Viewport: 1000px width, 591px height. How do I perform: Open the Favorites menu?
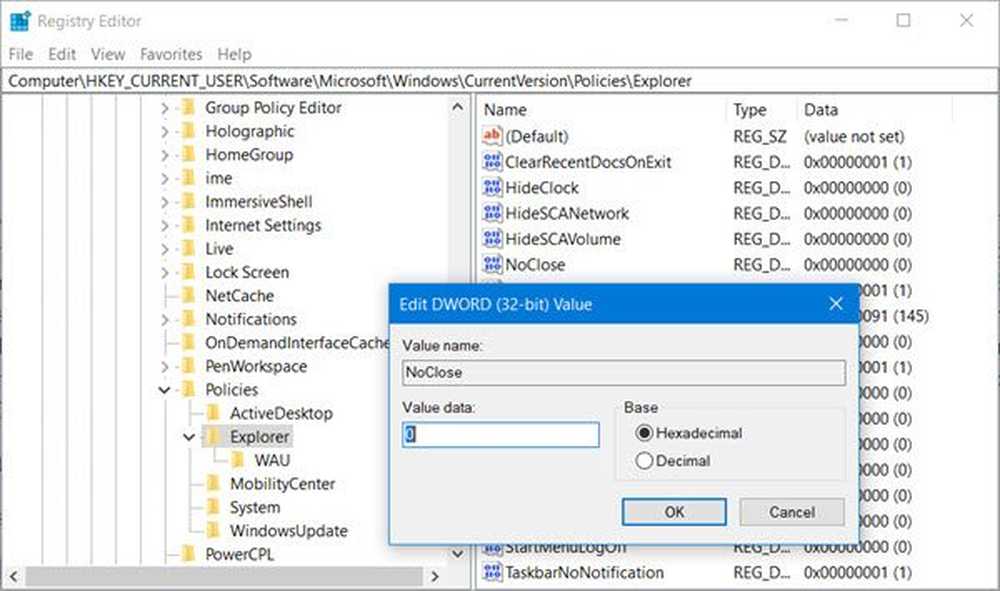[170, 54]
